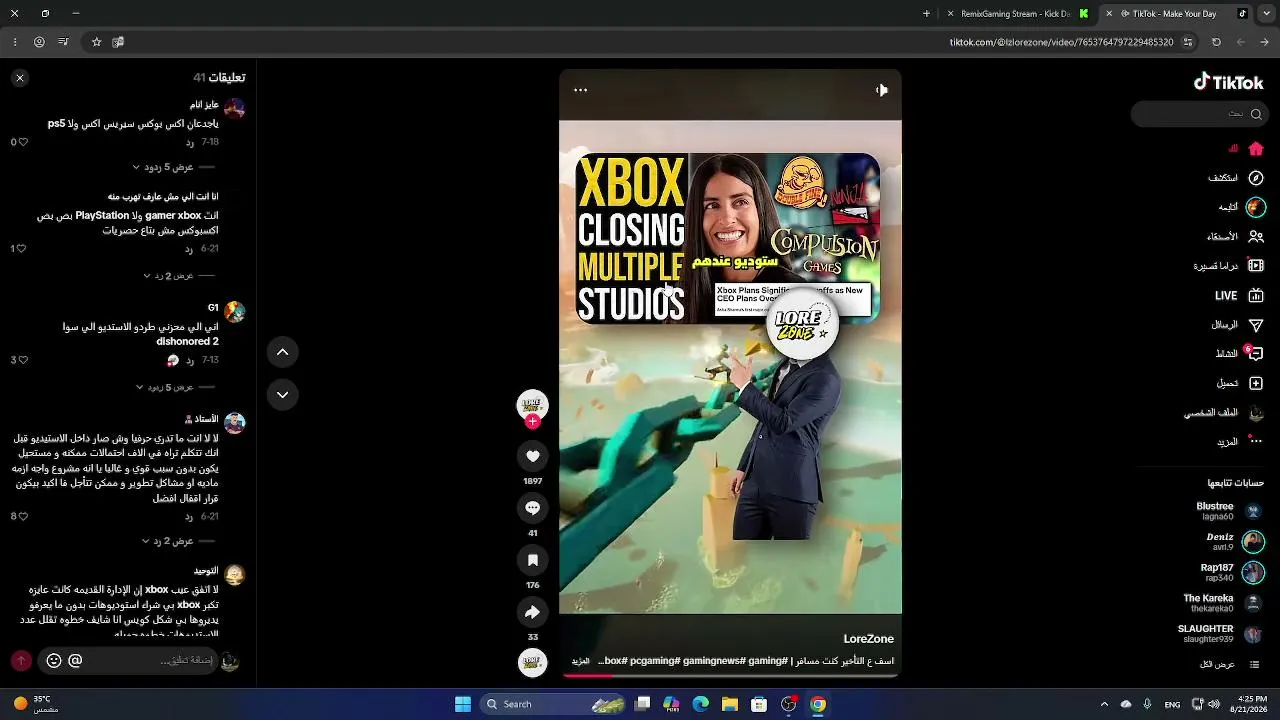Click the TikTok search field

1199,114
